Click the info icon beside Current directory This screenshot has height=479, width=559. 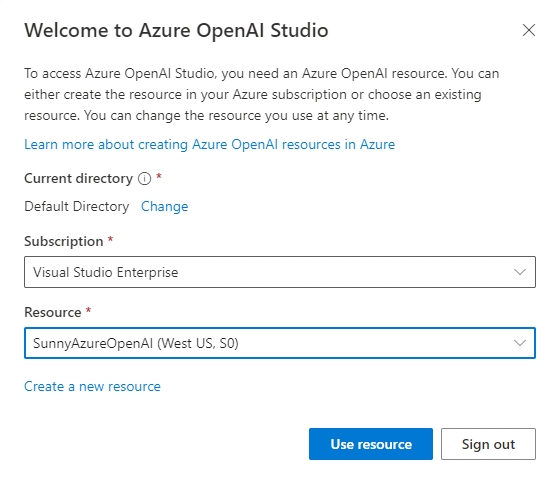pos(145,178)
